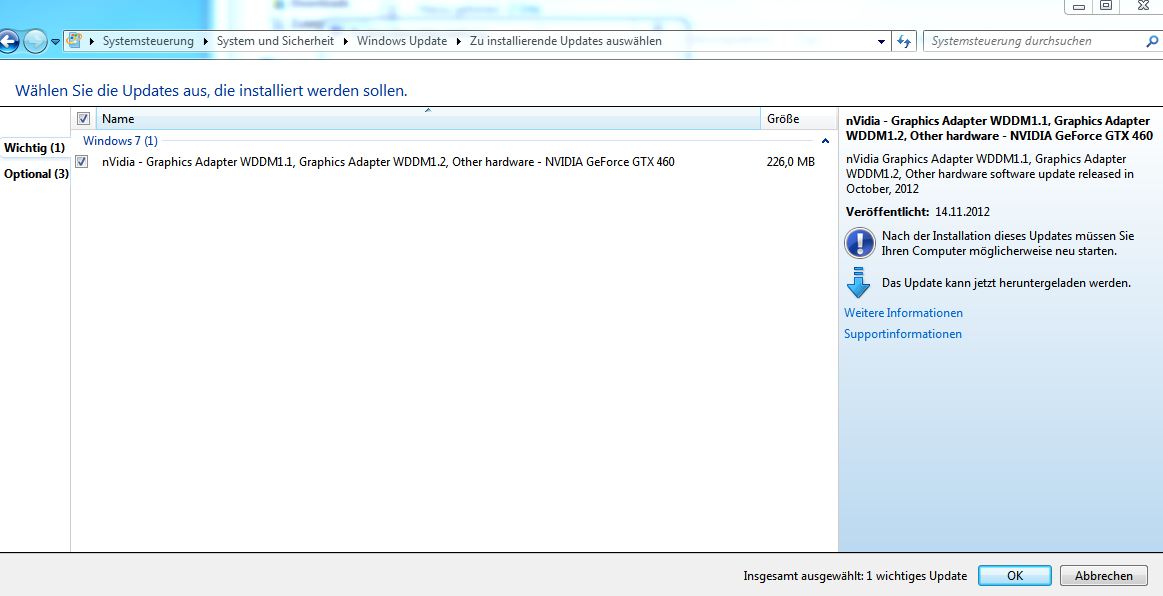The image size is (1163, 596).
Task: Collapse the Windows 7 (1) group
Action: coord(825,141)
